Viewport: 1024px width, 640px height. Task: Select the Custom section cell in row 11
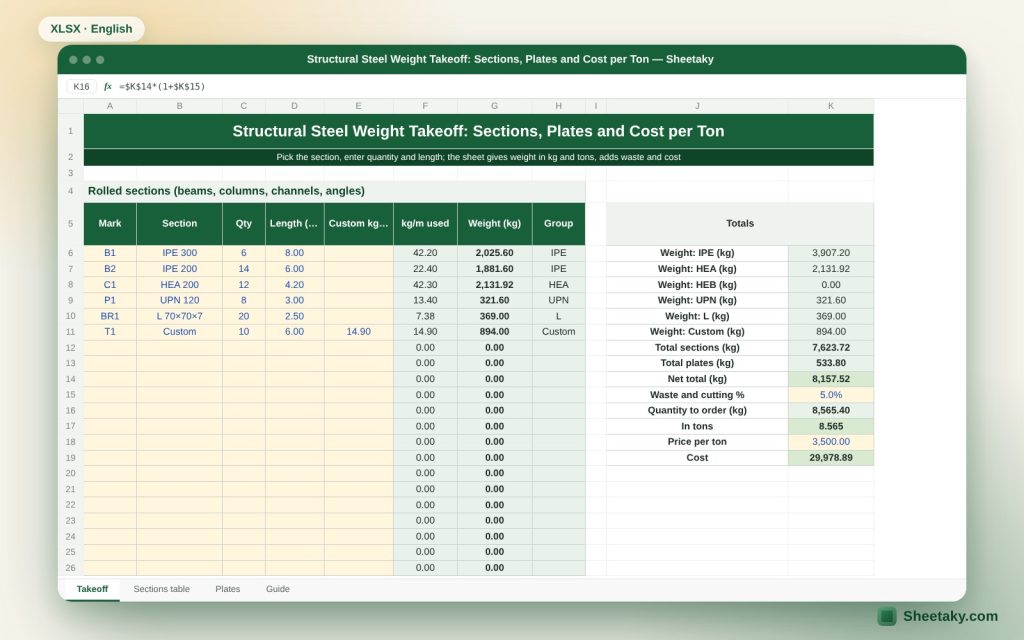(180, 332)
